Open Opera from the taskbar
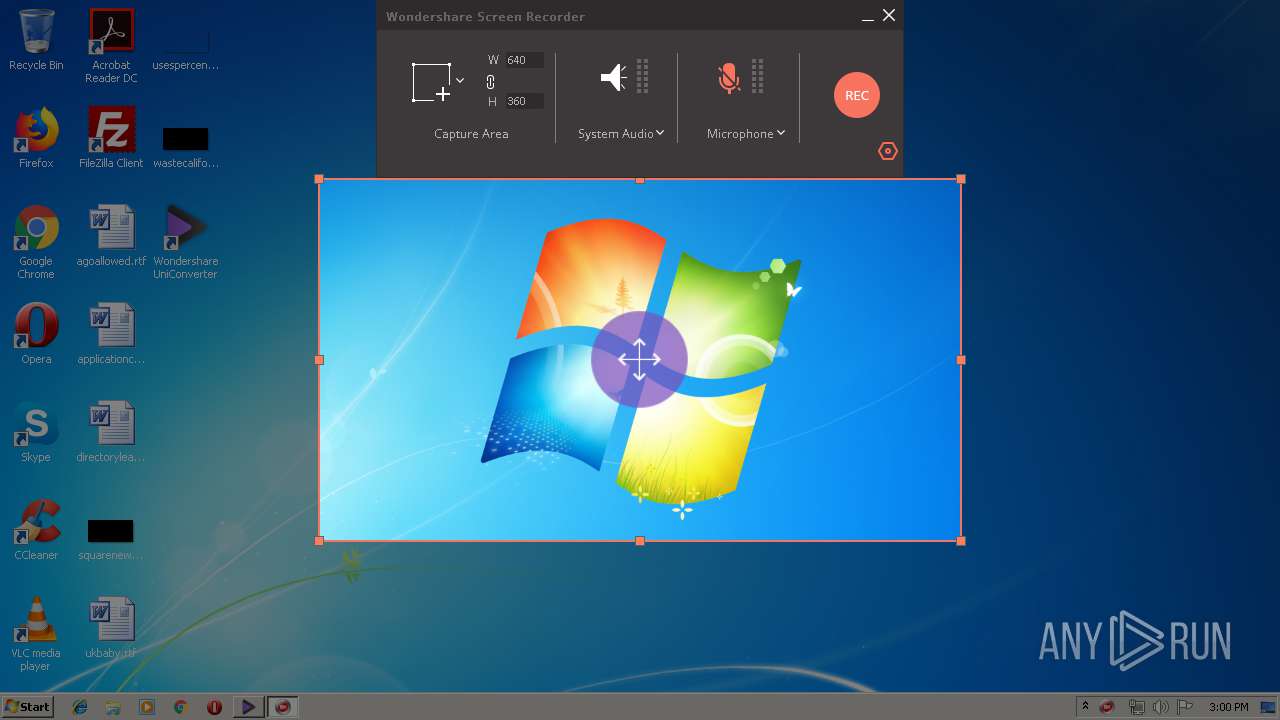This screenshot has width=1280, height=720. (x=214, y=707)
